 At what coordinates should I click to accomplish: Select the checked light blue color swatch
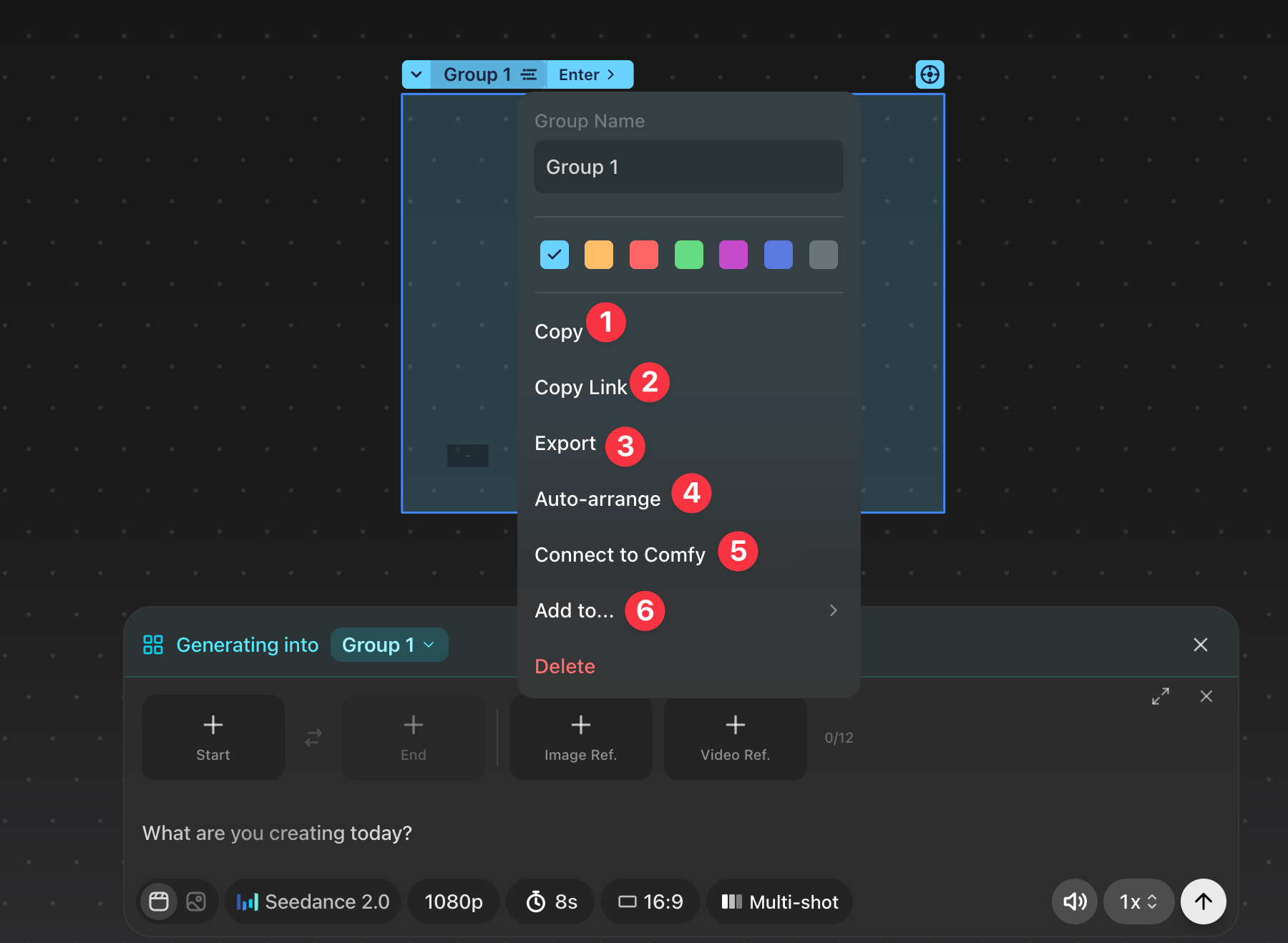[555, 255]
